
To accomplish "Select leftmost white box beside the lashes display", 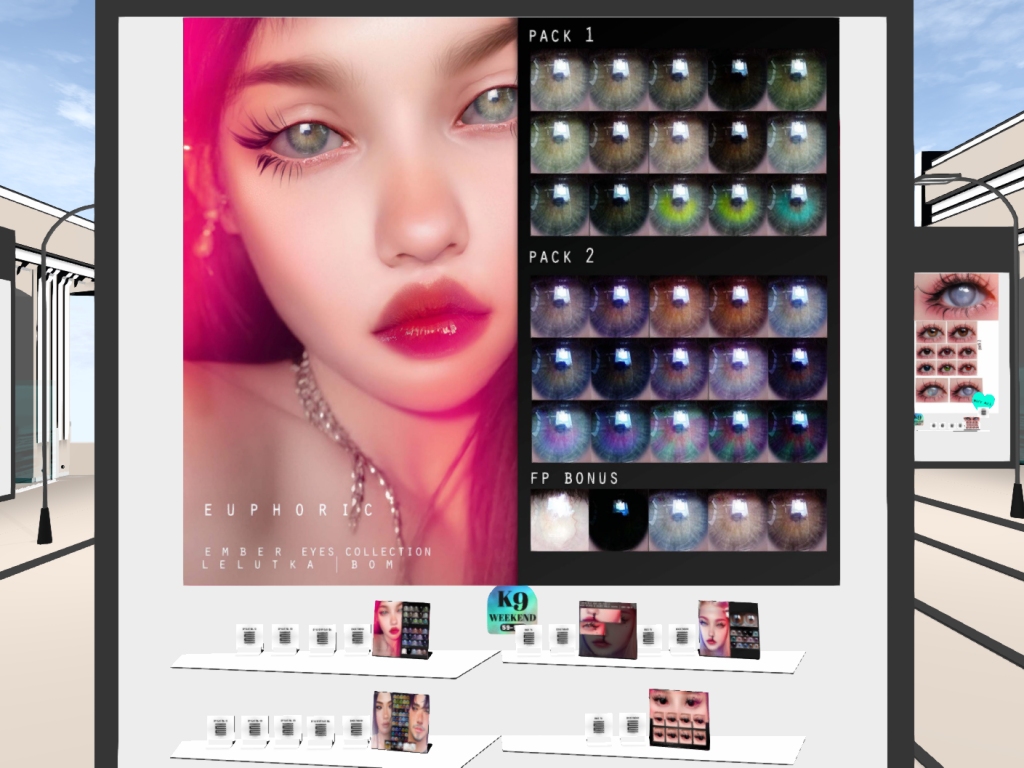I will [599, 728].
